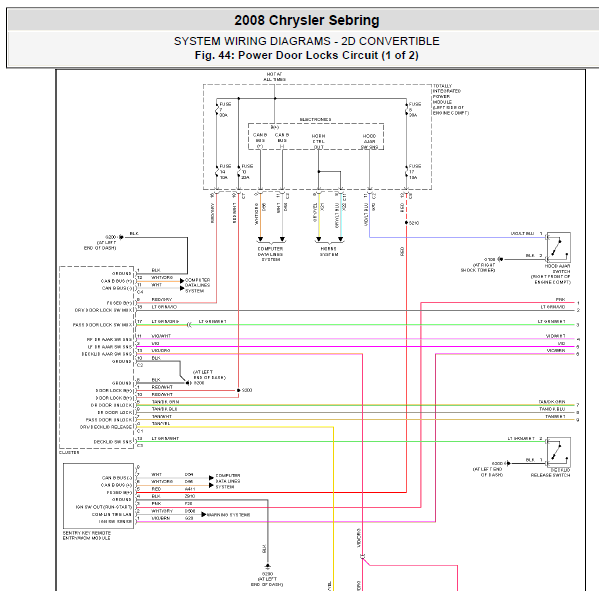Click the "F20" circuit code
This screenshot has height=591, width=599.
tap(188, 504)
